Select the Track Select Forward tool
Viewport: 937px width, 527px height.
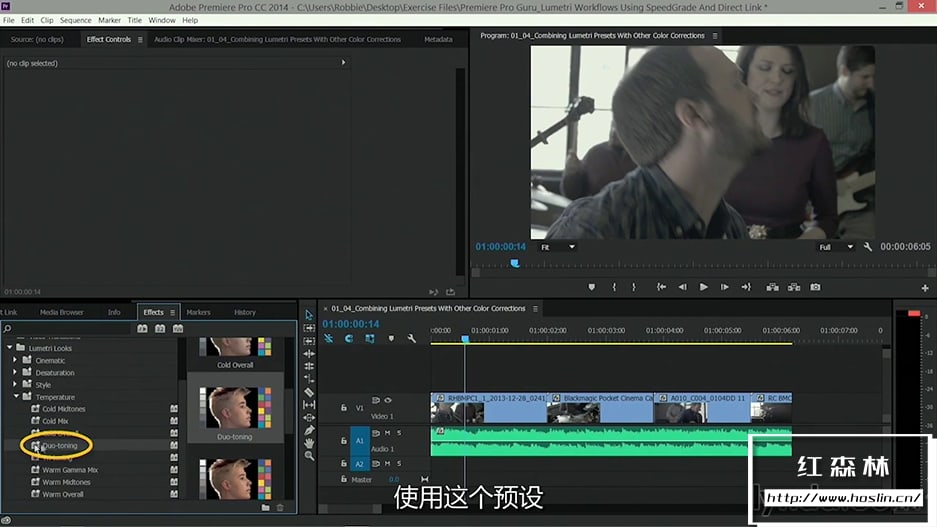click(309, 328)
